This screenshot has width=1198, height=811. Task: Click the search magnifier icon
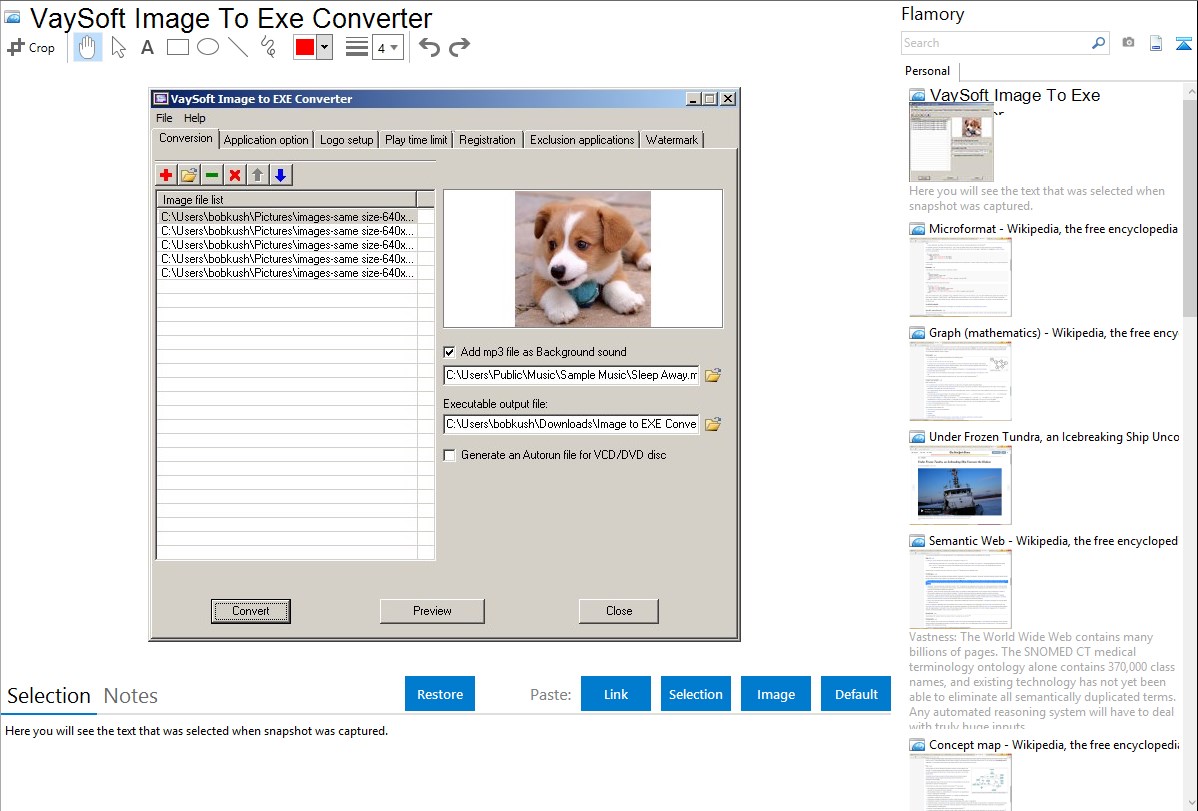[1098, 43]
